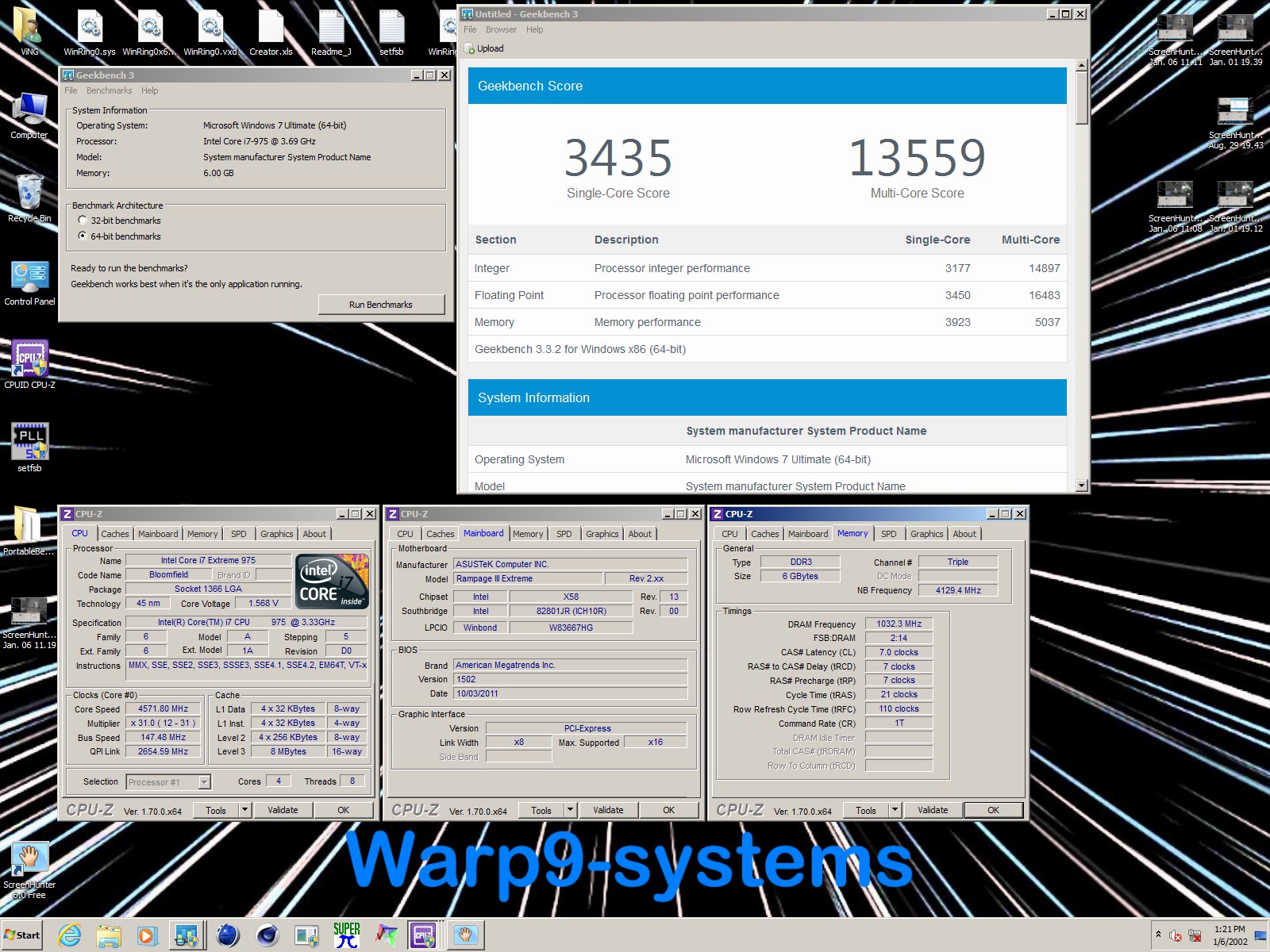The image size is (1270, 952).
Task: Open the setfsb PLL desktop icon
Action: point(29,448)
